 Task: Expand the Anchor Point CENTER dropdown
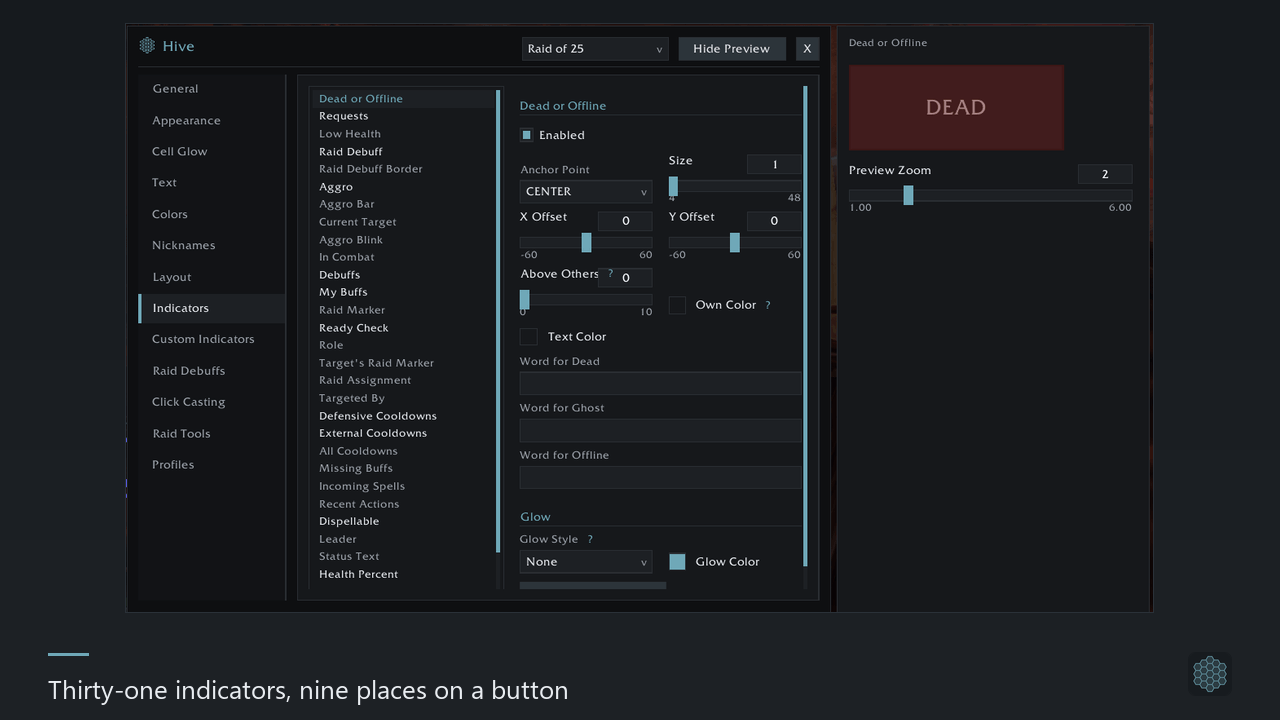(x=586, y=192)
